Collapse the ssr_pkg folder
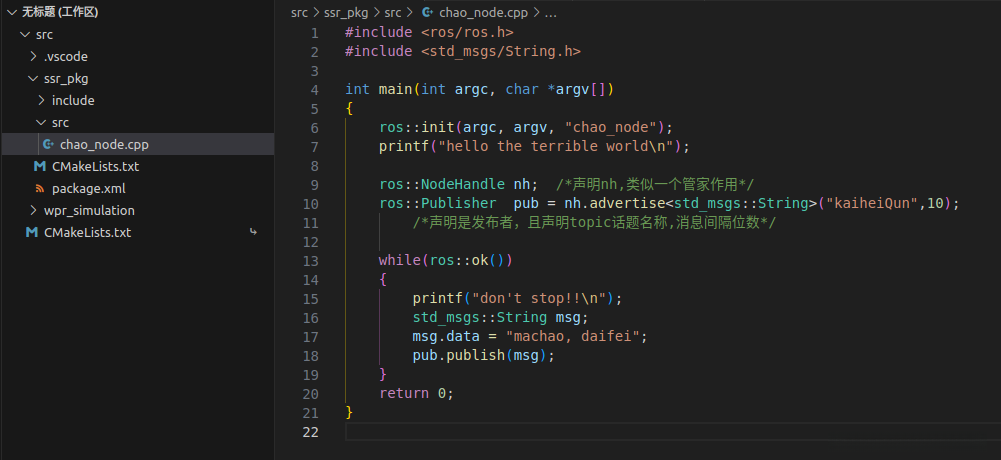 click(x=33, y=79)
